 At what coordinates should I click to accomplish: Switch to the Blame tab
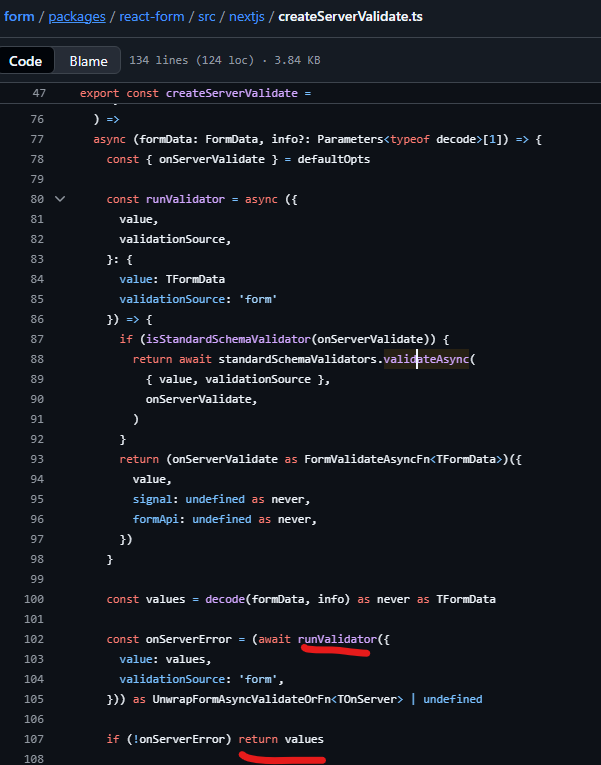click(88, 60)
